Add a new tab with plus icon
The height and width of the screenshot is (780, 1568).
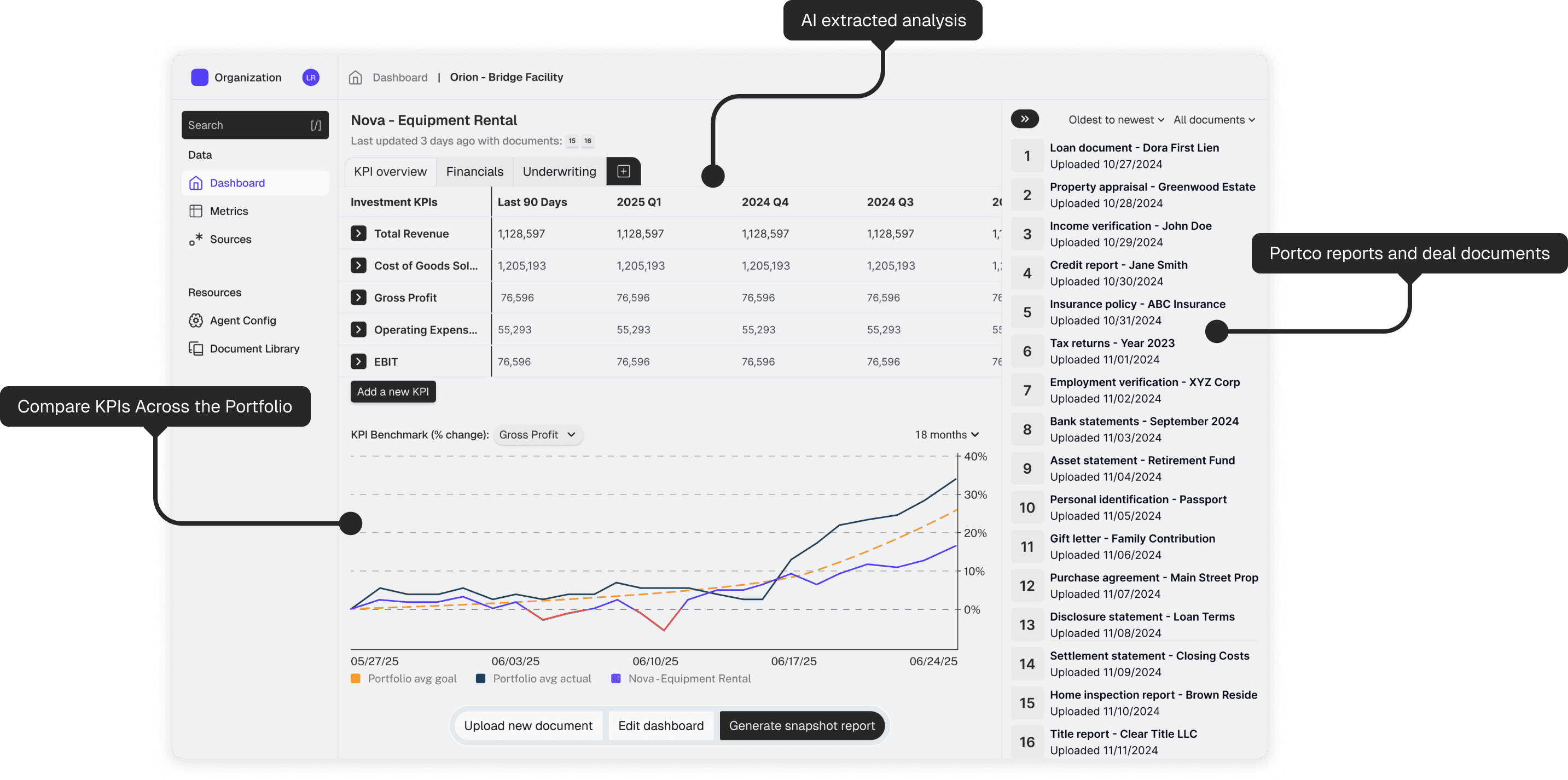coord(623,172)
